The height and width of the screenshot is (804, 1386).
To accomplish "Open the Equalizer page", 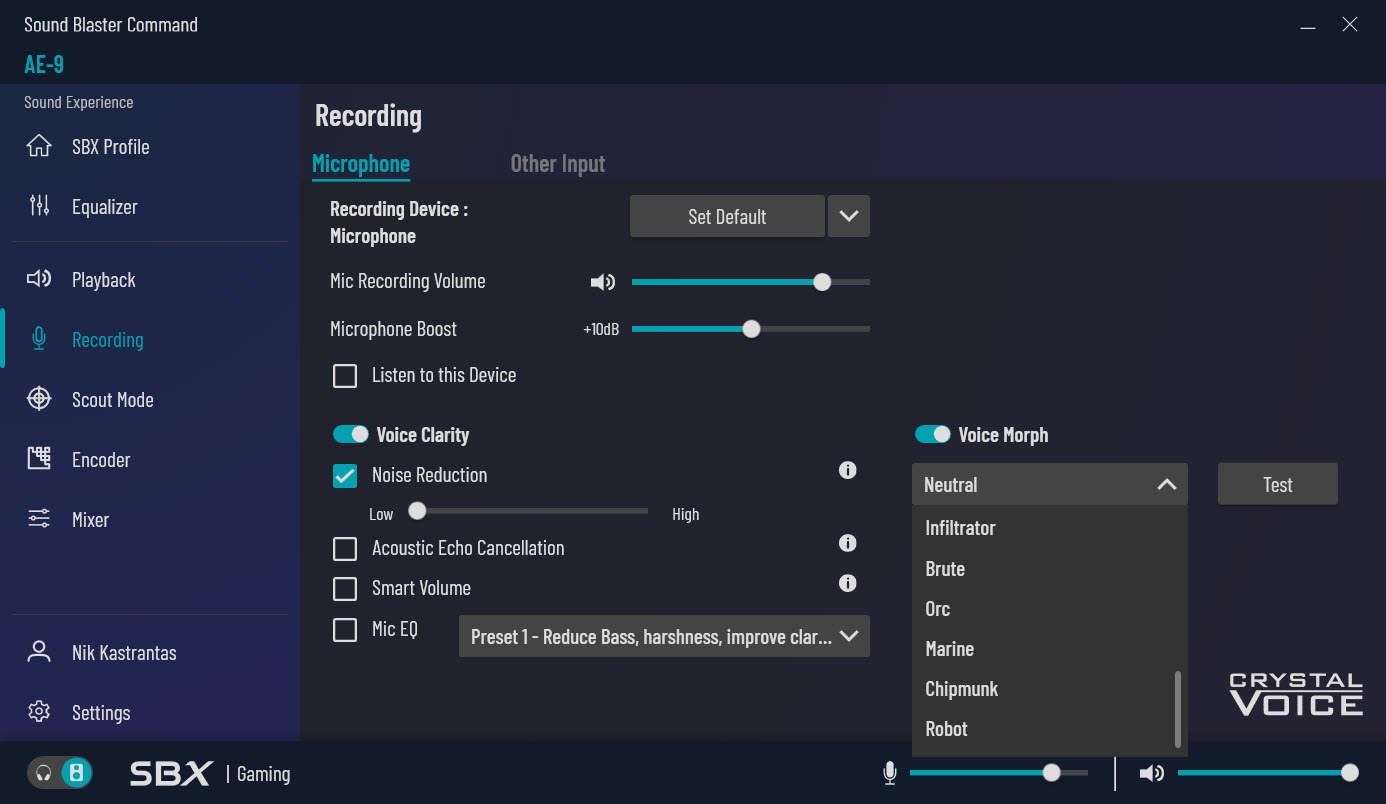I will tap(105, 207).
